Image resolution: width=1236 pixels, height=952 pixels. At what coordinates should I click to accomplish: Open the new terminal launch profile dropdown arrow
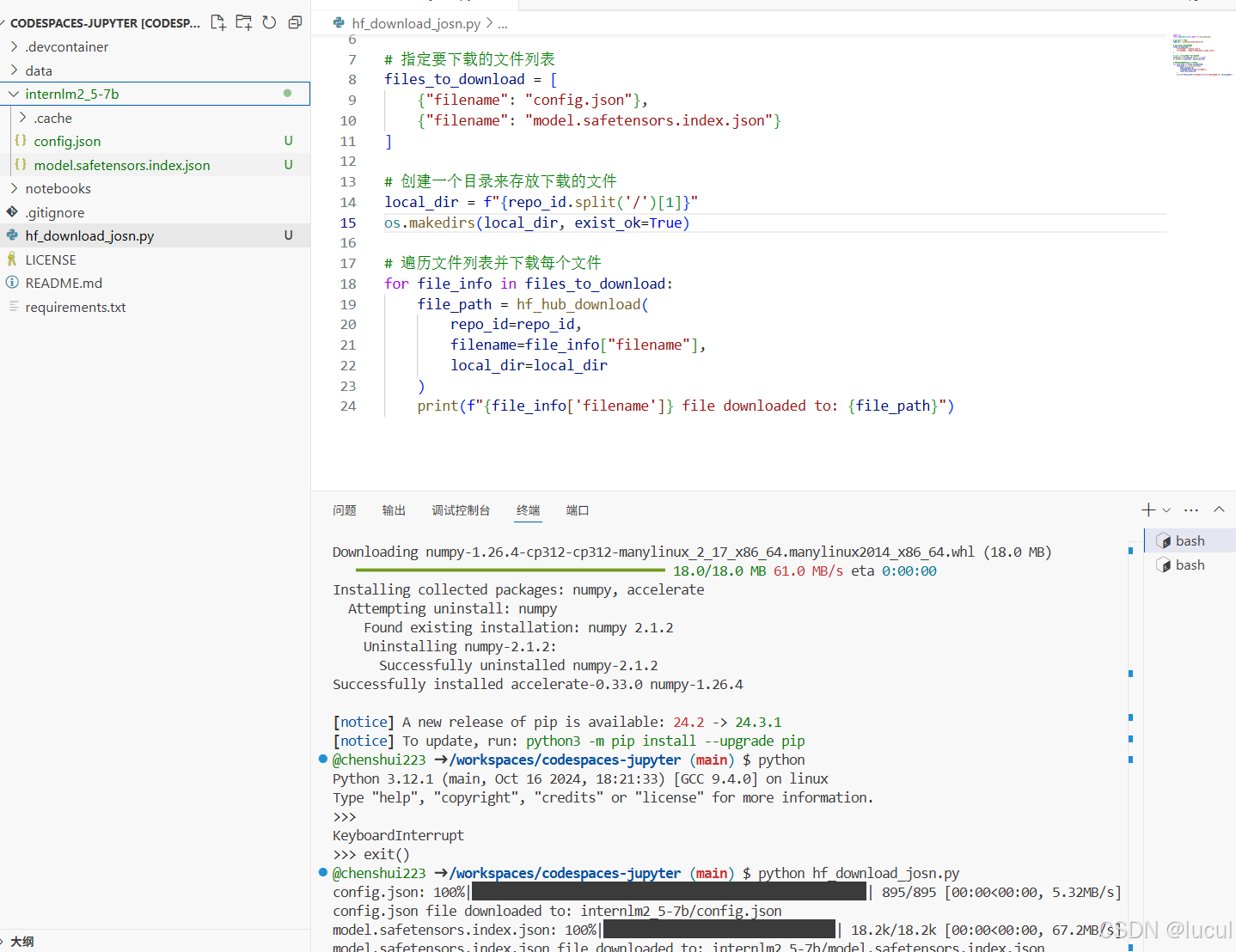1166,510
